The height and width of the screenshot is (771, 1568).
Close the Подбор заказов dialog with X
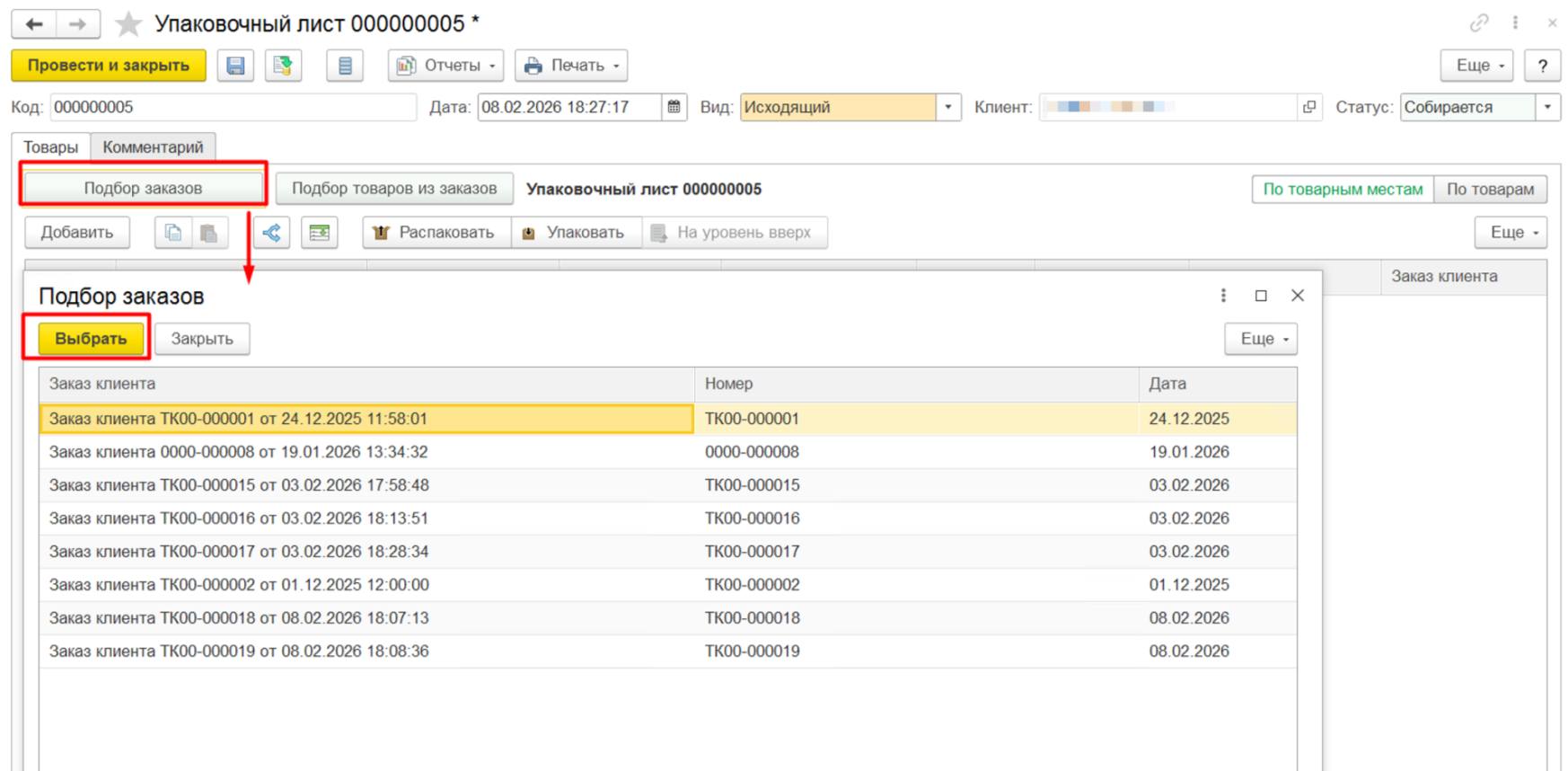[1298, 296]
